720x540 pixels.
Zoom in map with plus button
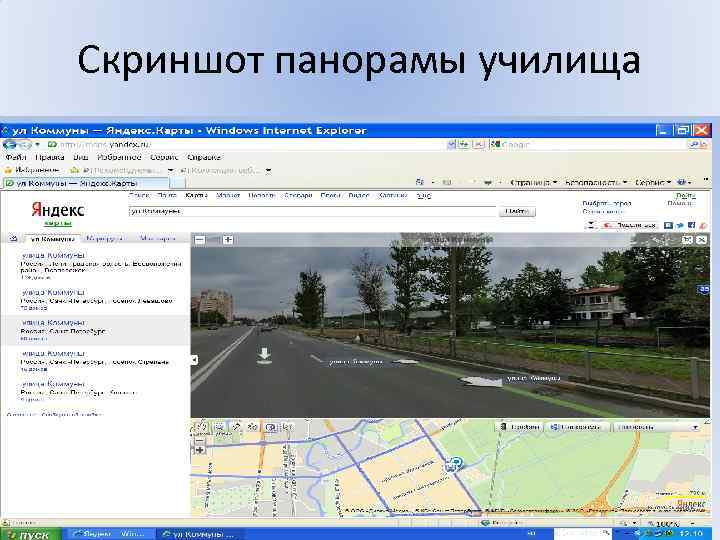pyautogui.click(x=200, y=450)
